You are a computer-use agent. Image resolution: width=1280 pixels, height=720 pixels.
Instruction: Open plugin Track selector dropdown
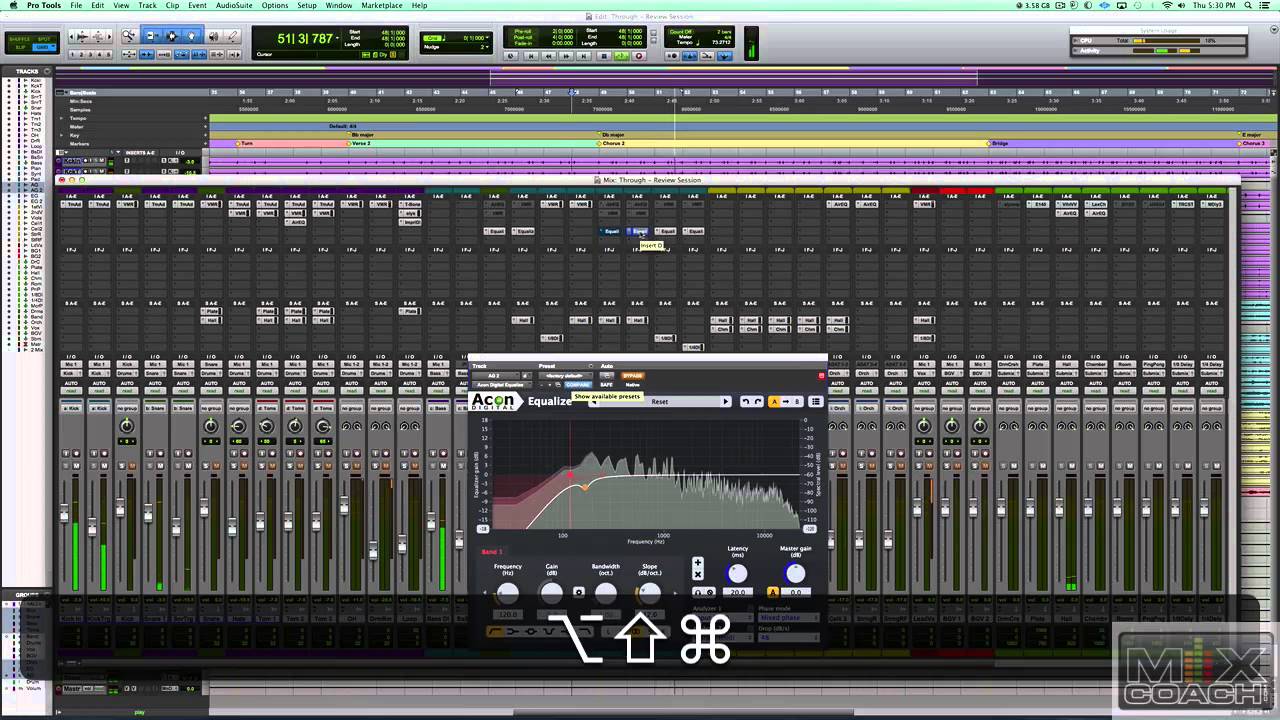(494, 376)
